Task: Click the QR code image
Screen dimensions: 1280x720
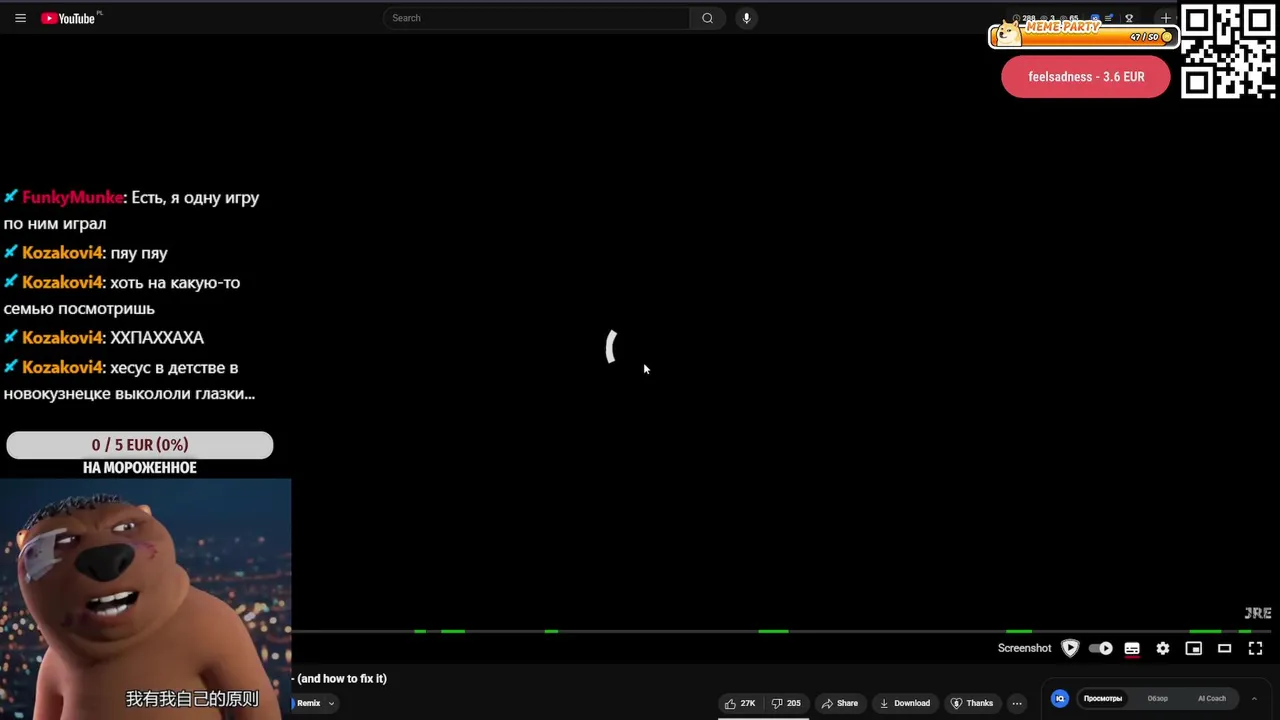Action: (x=1229, y=51)
